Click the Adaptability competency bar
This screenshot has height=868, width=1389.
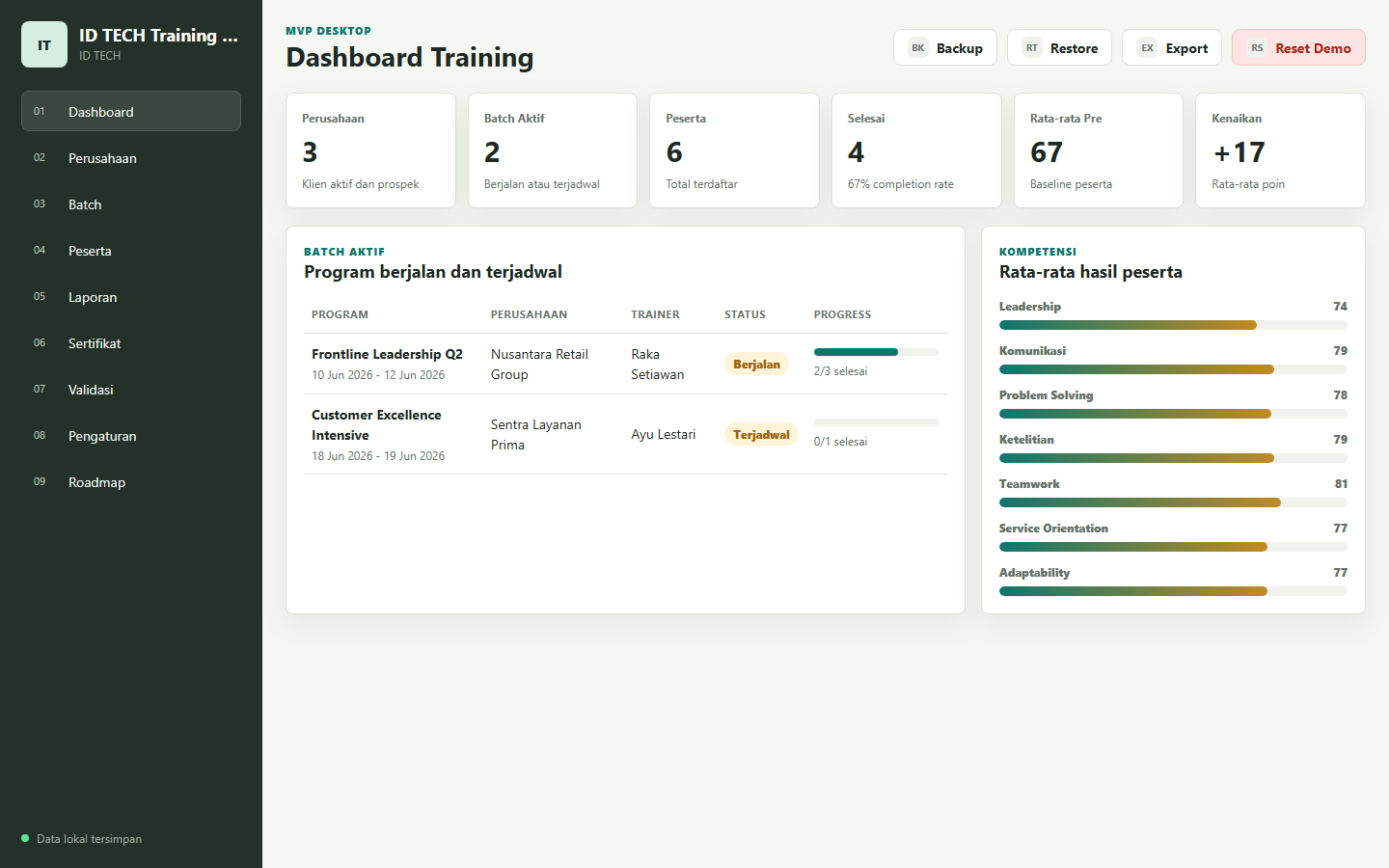(1173, 591)
